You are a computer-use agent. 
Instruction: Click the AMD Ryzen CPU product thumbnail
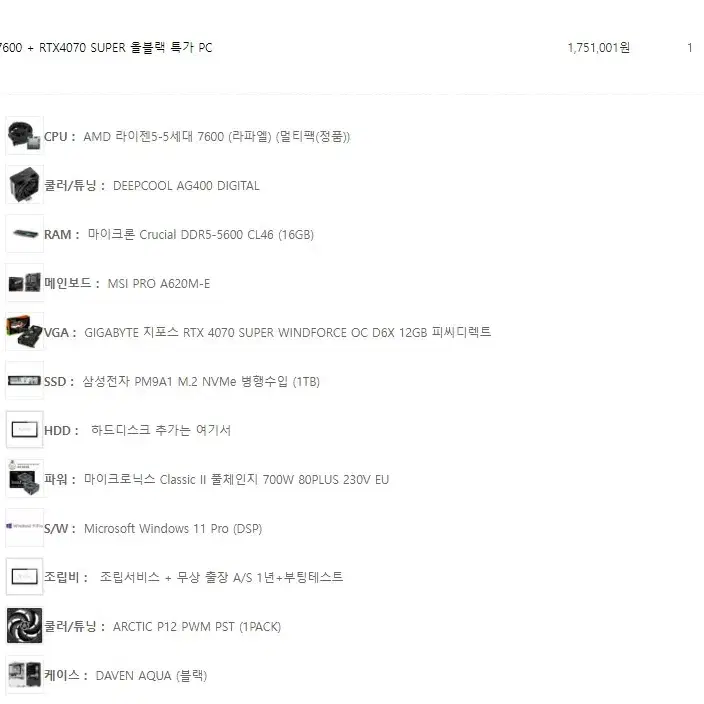pyautogui.click(x=24, y=136)
